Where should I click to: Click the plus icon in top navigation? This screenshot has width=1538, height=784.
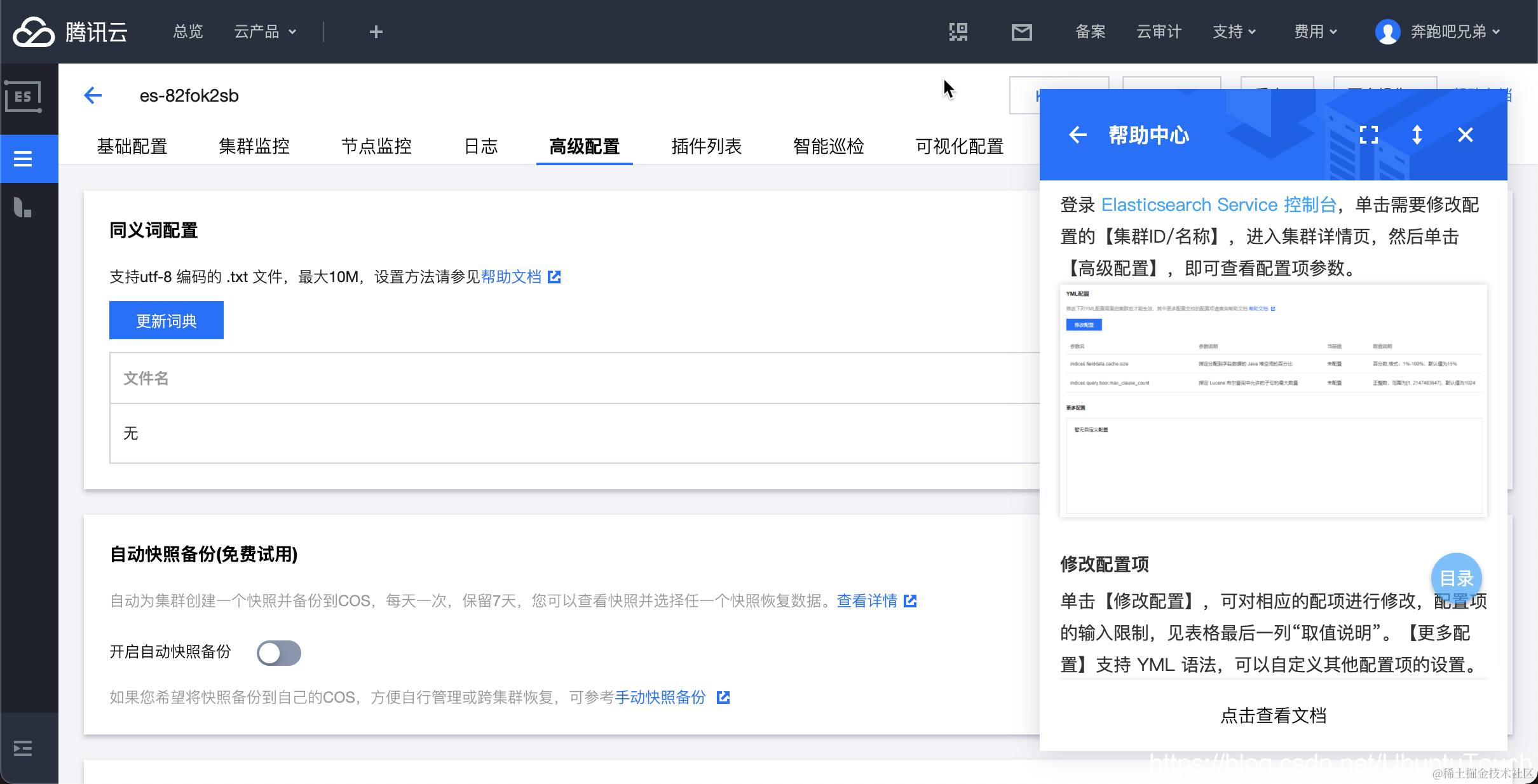click(376, 32)
